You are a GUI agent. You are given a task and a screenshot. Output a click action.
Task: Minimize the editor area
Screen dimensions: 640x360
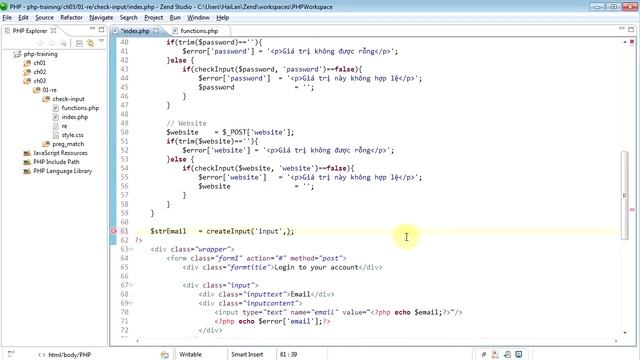coord(622,29)
